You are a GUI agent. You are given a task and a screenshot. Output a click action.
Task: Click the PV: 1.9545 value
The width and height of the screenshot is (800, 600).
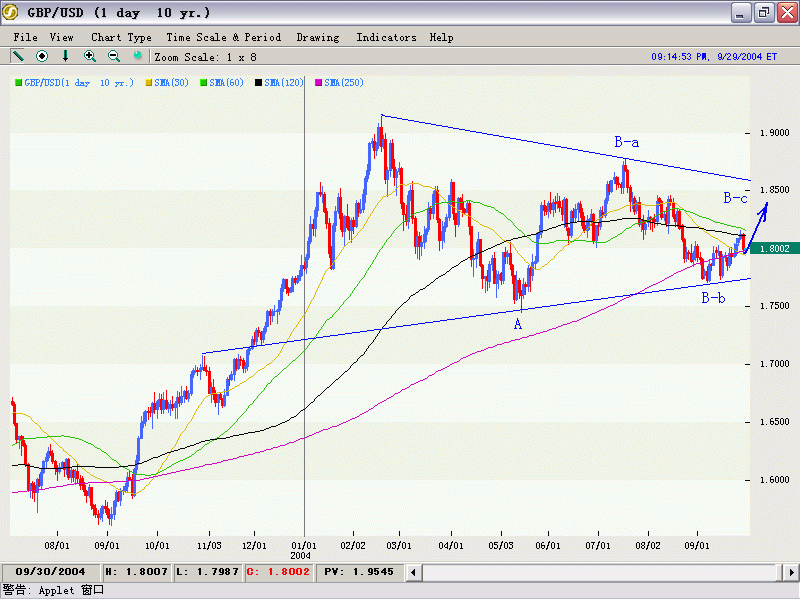click(x=359, y=572)
